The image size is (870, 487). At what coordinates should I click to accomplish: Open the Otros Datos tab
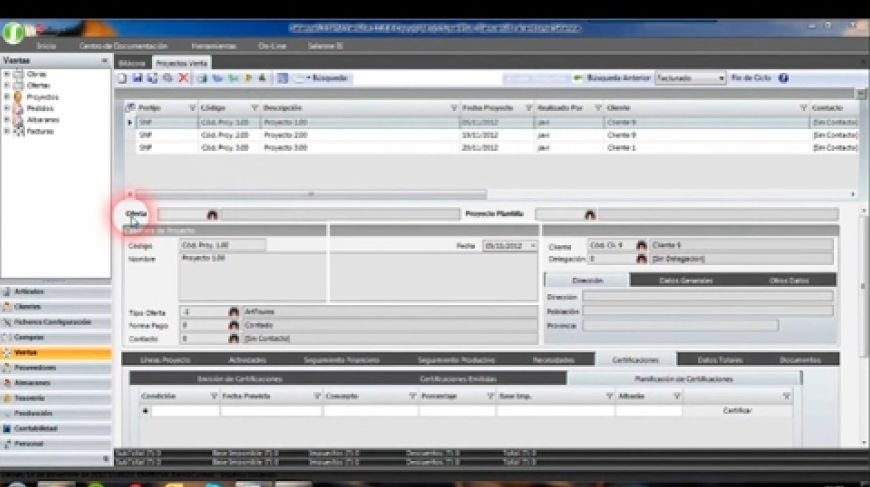pyautogui.click(x=789, y=281)
